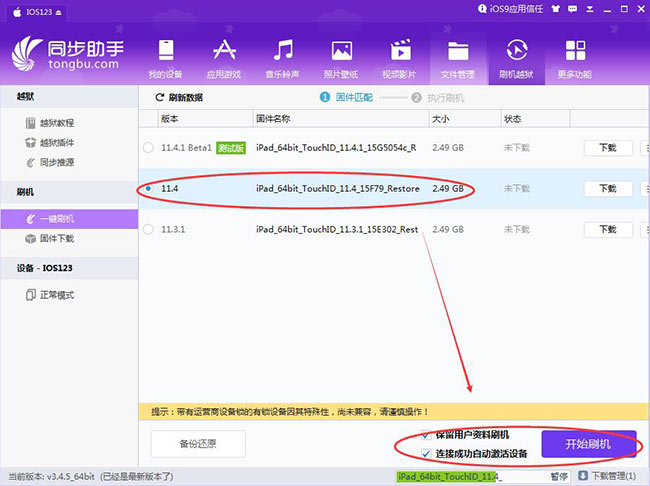Click the 版本 column header
The width and height of the screenshot is (650, 486).
tap(205, 119)
